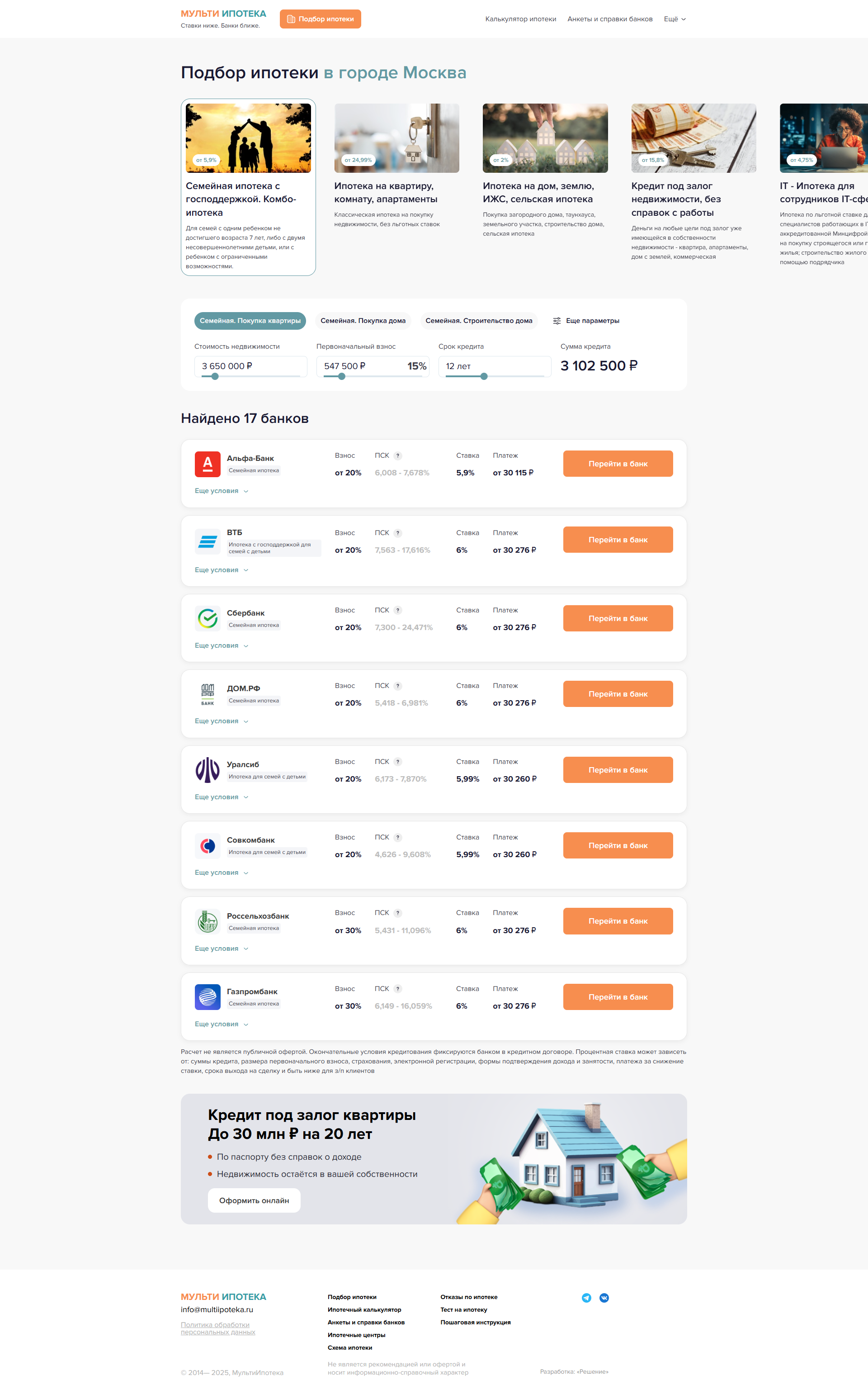Click the Альфа-Банк red logo icon
The image size is (868, 1399).
tap(207, 464)
